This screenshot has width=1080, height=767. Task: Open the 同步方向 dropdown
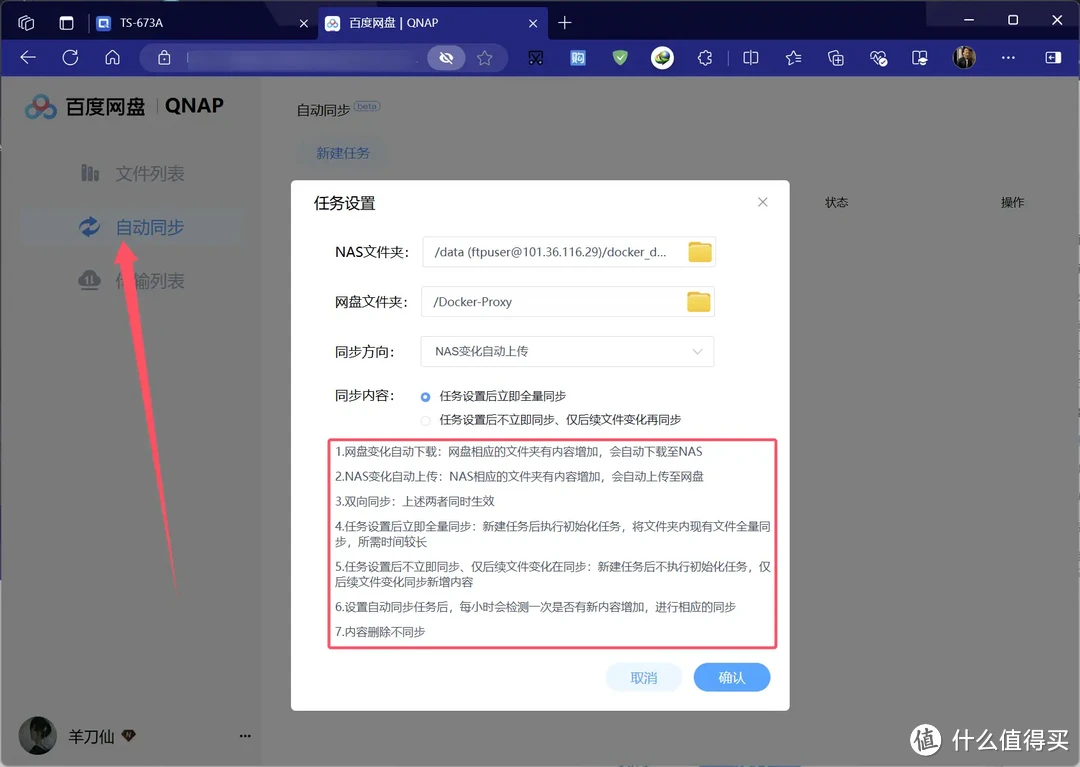pyautogui.click(x=566, y=351)
